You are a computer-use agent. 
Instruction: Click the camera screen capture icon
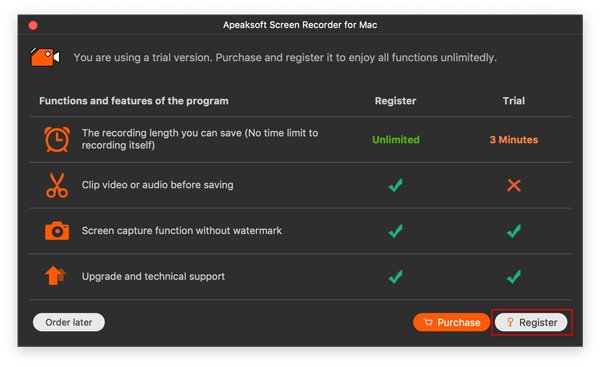[x=57, y=231]
